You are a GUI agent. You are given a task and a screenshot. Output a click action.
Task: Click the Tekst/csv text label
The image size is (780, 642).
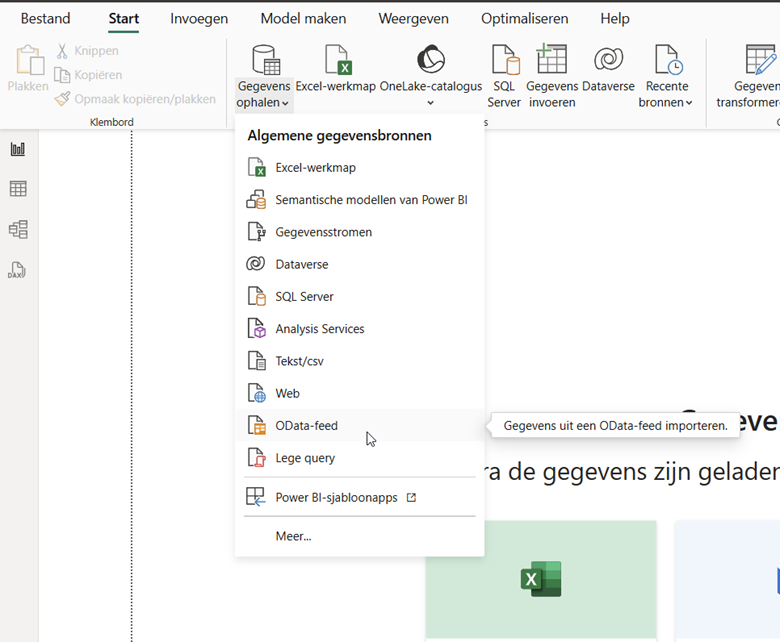299,361
